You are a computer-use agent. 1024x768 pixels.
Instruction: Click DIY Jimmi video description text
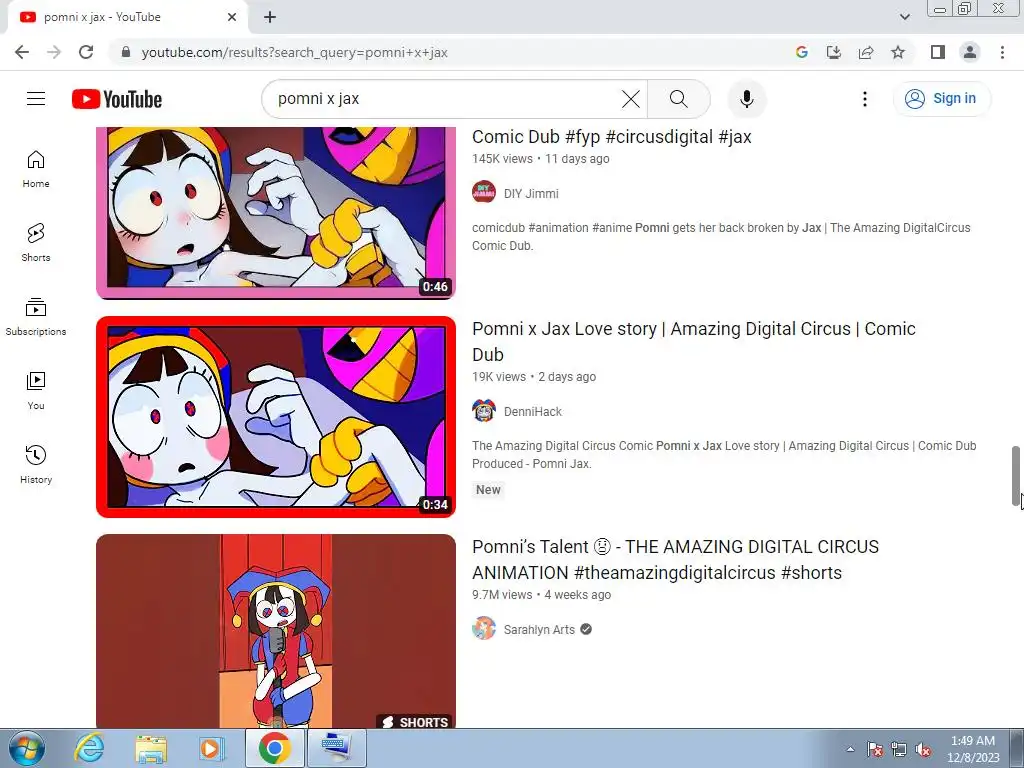click(721, 236)
